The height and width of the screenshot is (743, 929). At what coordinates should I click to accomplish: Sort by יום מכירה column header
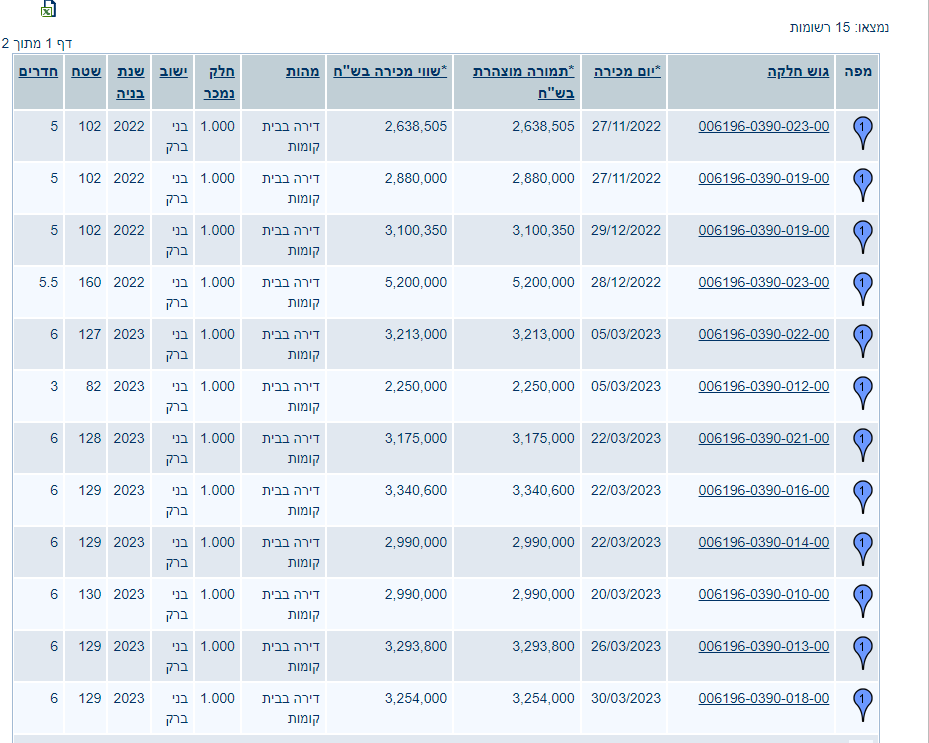[627, 71]
